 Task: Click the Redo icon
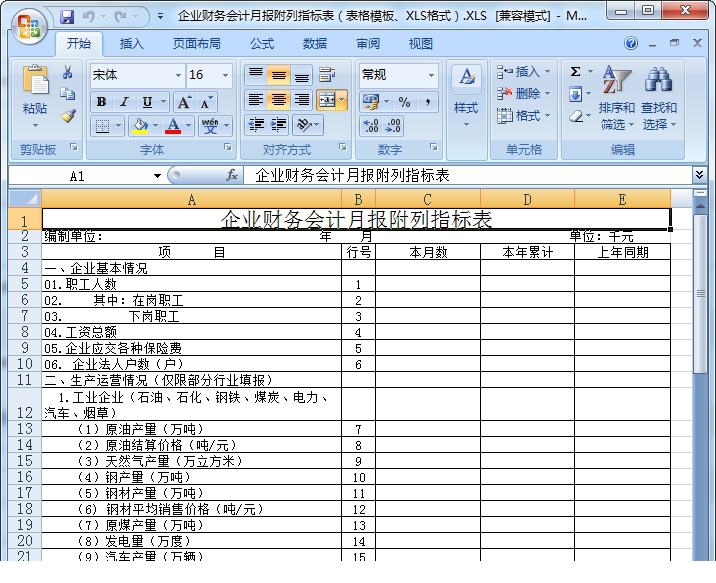[121, 17]
